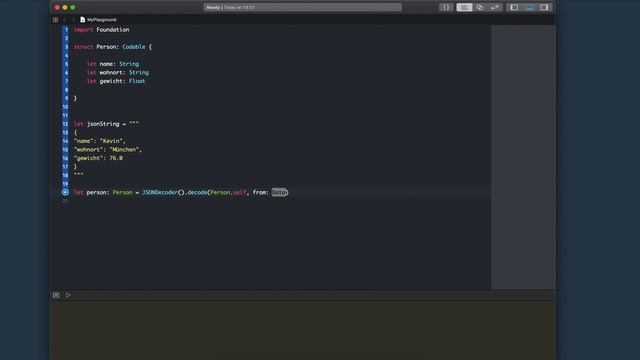Click 'let wohnort: String' line
Viewport: 640px width, 360px height.
click(x=118, y=73)
